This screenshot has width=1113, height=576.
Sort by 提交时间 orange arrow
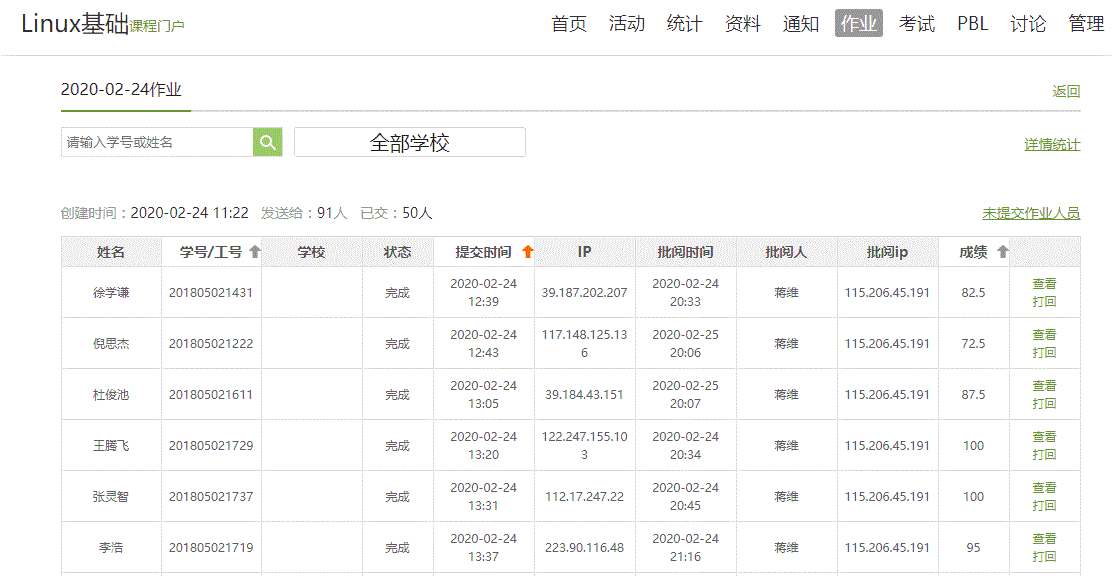click(x=528, y=252)
